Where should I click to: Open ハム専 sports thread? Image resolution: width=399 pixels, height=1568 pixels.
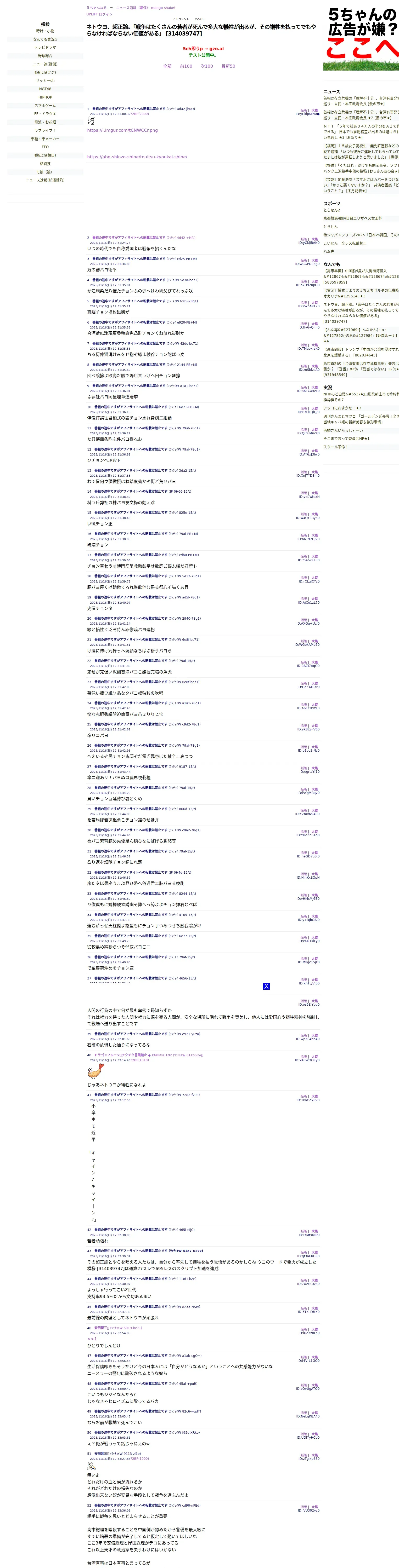tap(329, 251)
